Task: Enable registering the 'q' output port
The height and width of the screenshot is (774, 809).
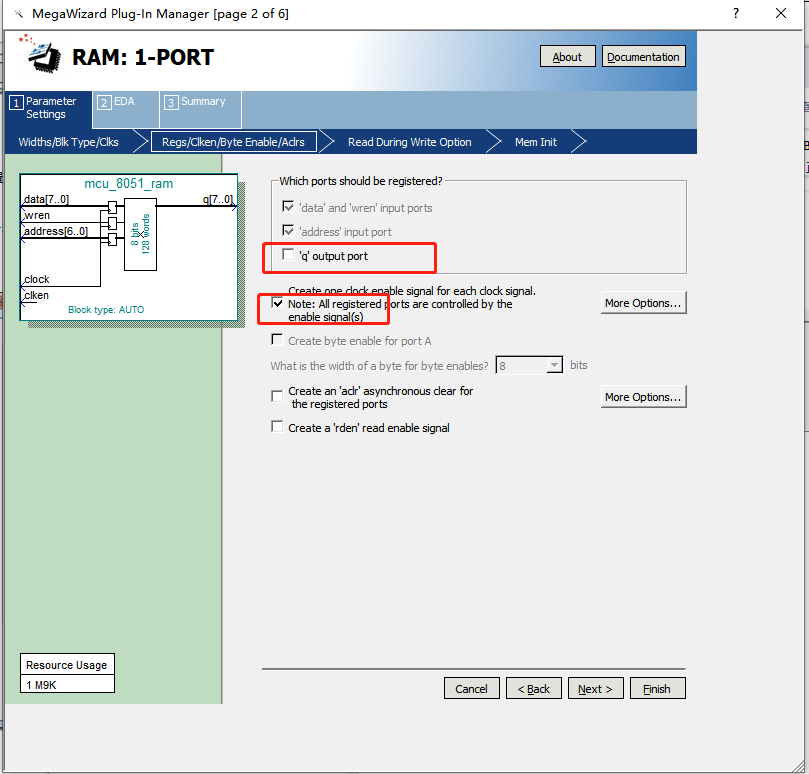Action: (x=288, y=255)
